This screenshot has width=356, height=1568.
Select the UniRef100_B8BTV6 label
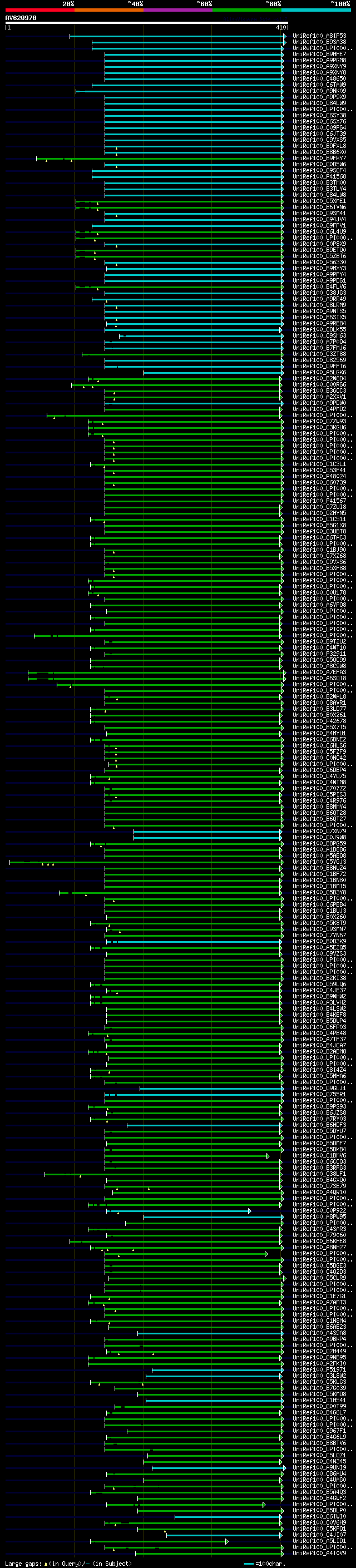(319, 1443)
